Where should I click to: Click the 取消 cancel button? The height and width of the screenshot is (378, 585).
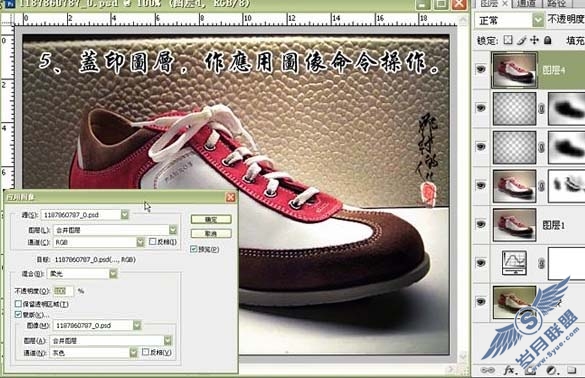(x=211, y=234)
